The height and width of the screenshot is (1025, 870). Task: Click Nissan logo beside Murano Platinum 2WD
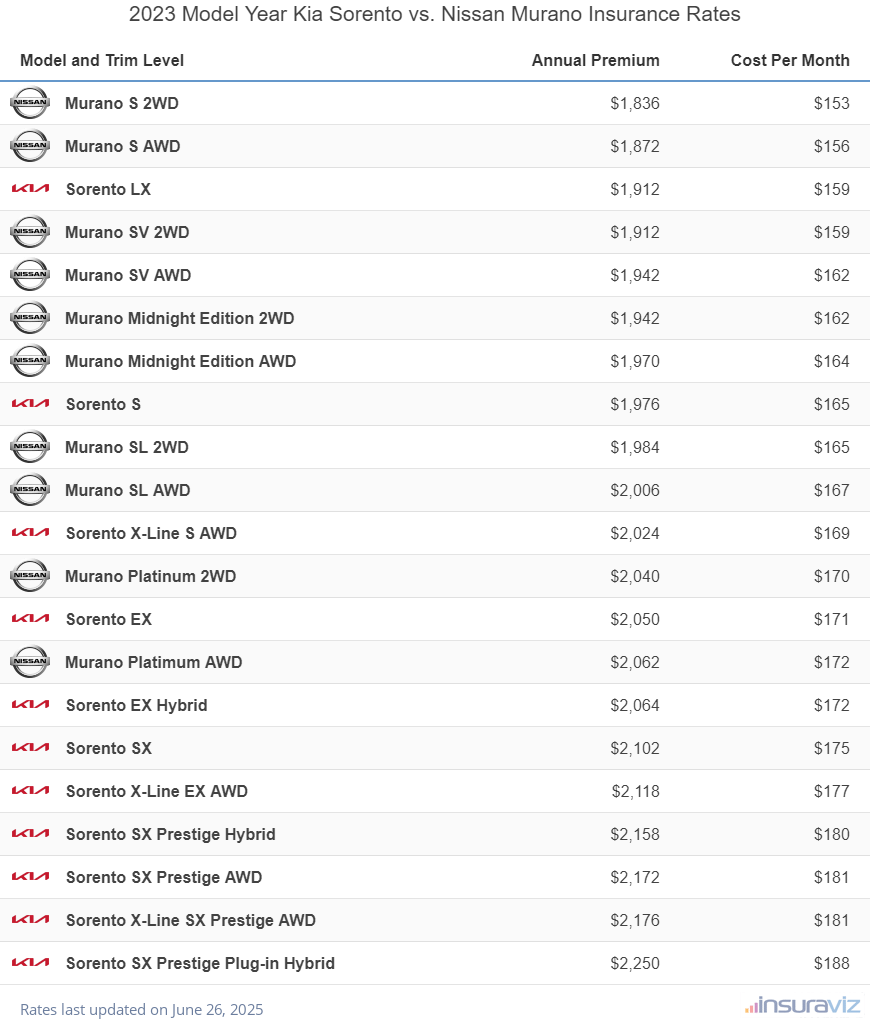[30, 576]
